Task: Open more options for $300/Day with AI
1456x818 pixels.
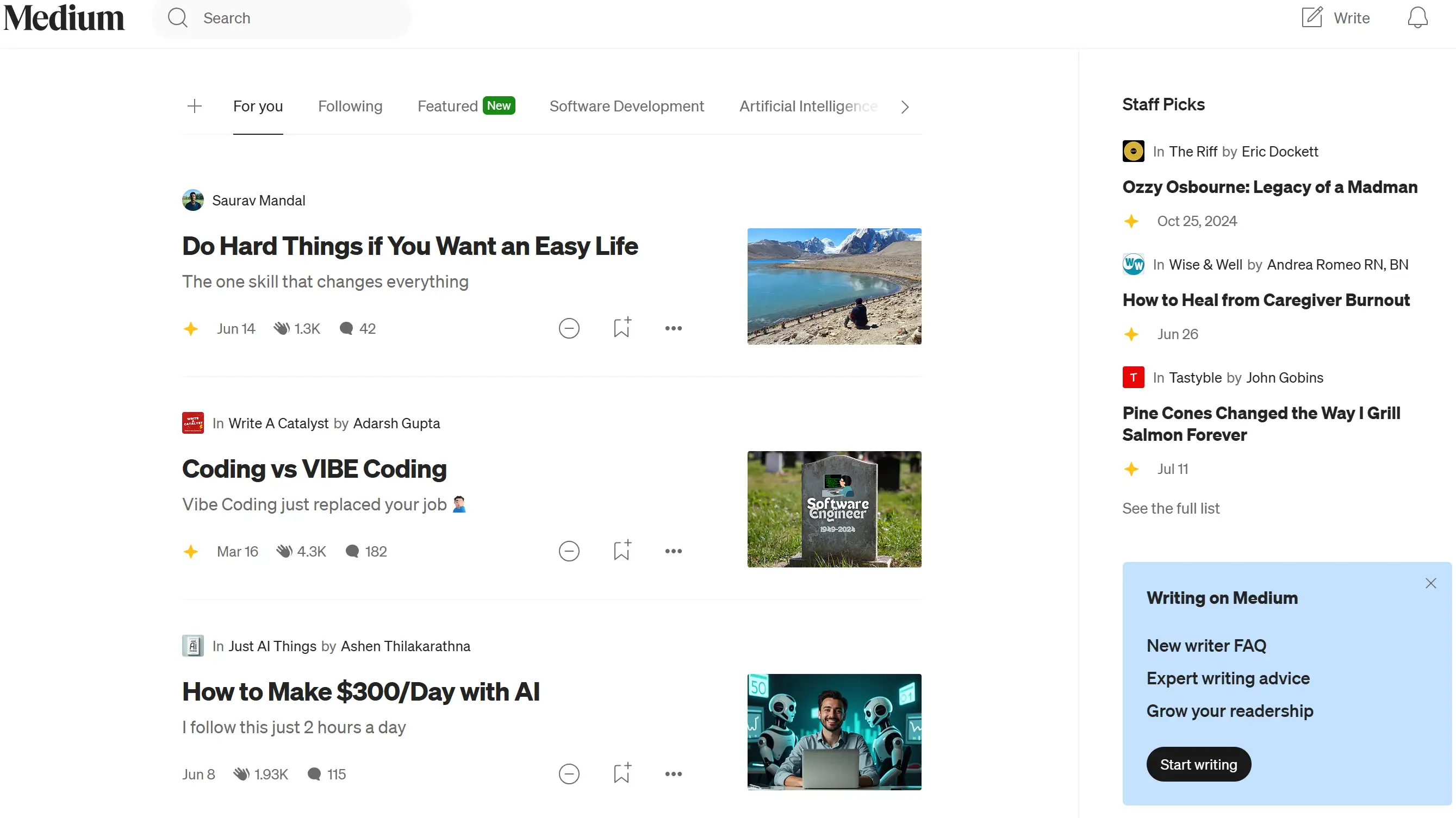Action: tap(673, 773)
